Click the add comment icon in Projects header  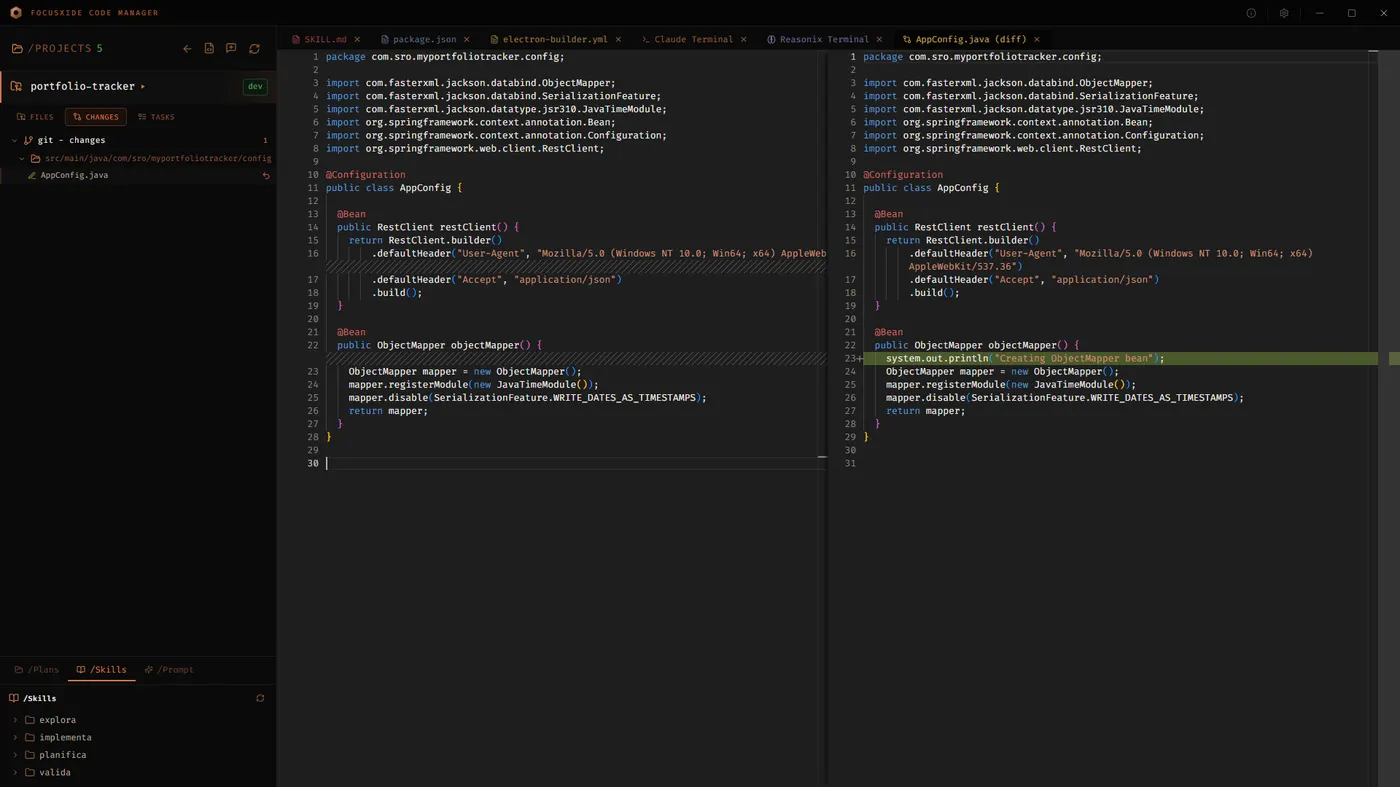pos(231,48)
